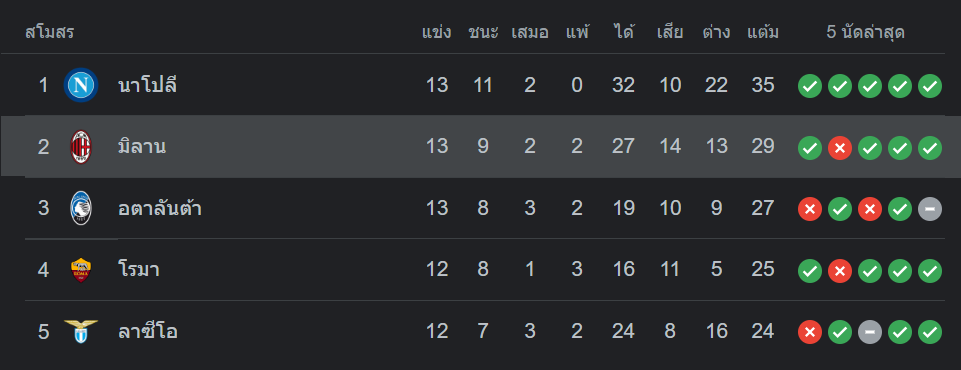The image size is (961, 370).
Task: Click the Napoli club crest icon
Action: [81, 85]
